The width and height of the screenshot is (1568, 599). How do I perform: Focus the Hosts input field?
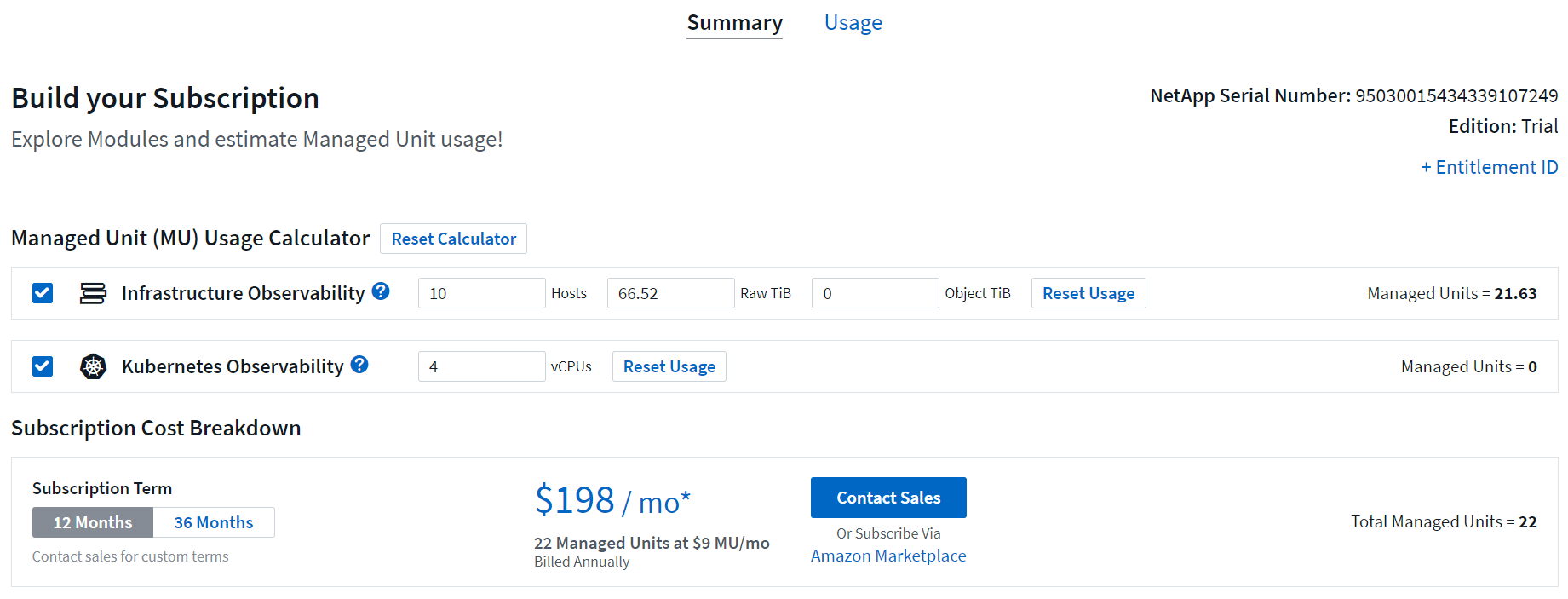pos(481,293)
